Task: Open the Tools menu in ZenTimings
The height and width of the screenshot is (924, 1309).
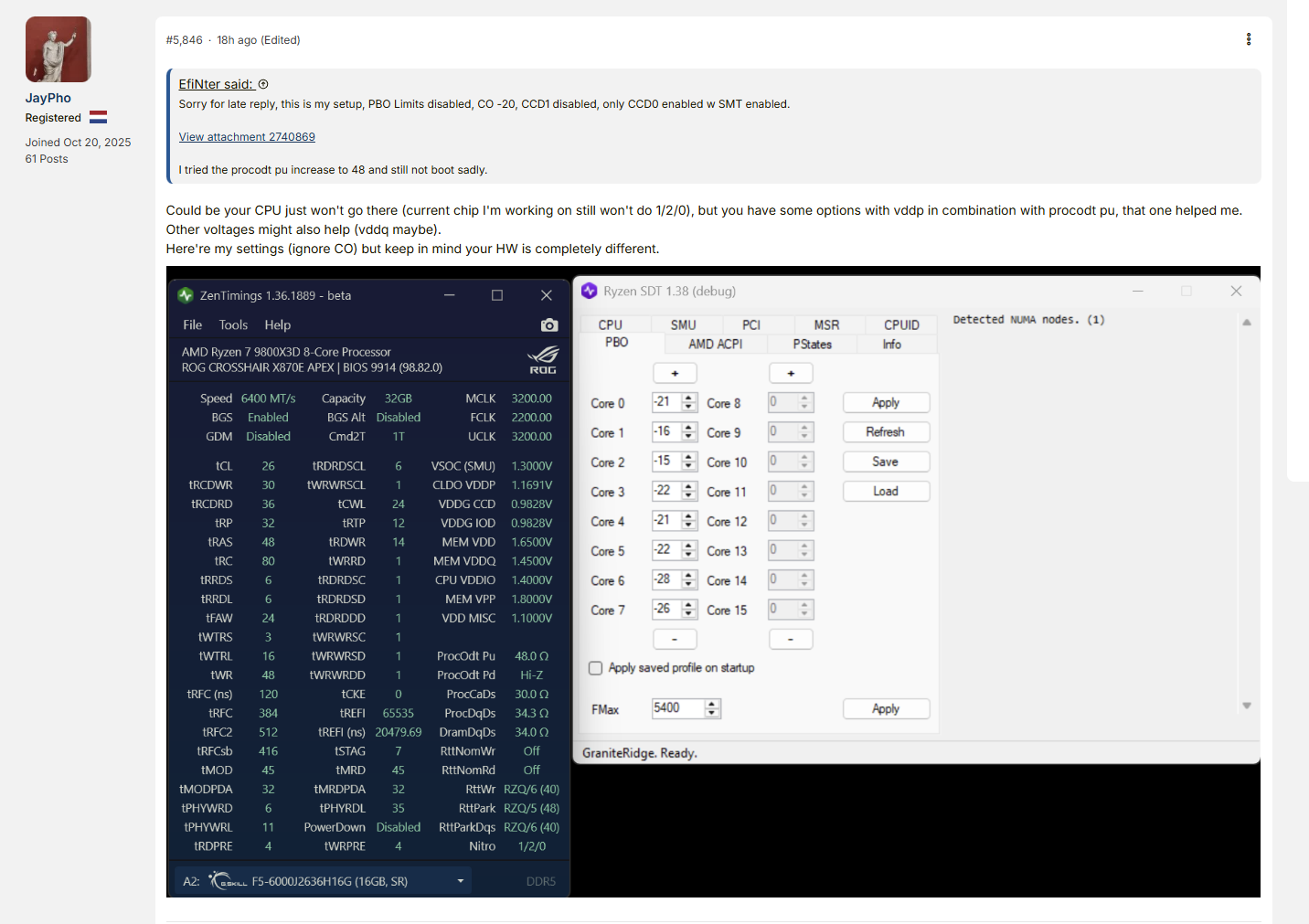Action: (x=233, y=325)
